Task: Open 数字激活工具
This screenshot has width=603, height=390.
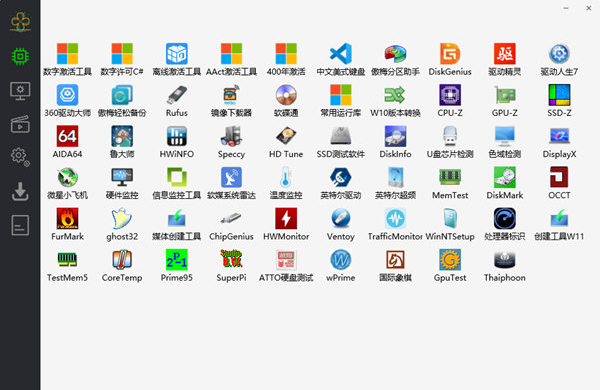Action: pos(67,59)
